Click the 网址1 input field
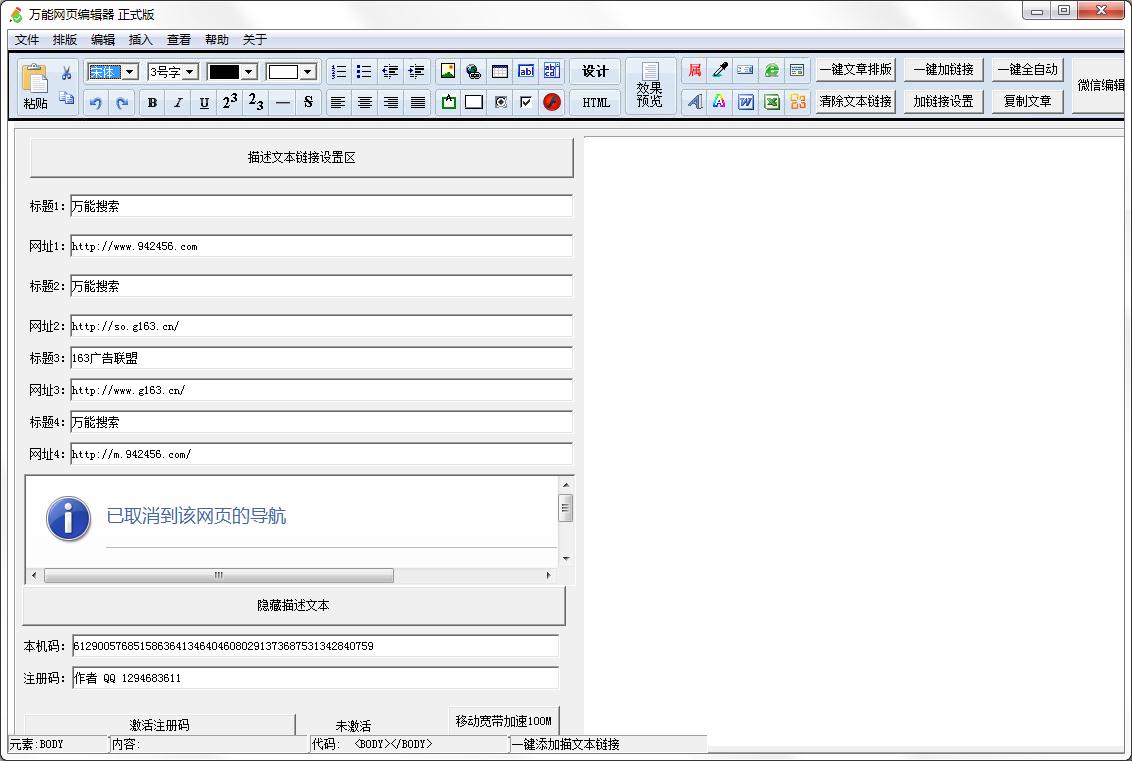Screen dimensions: 1132x761 321,246
